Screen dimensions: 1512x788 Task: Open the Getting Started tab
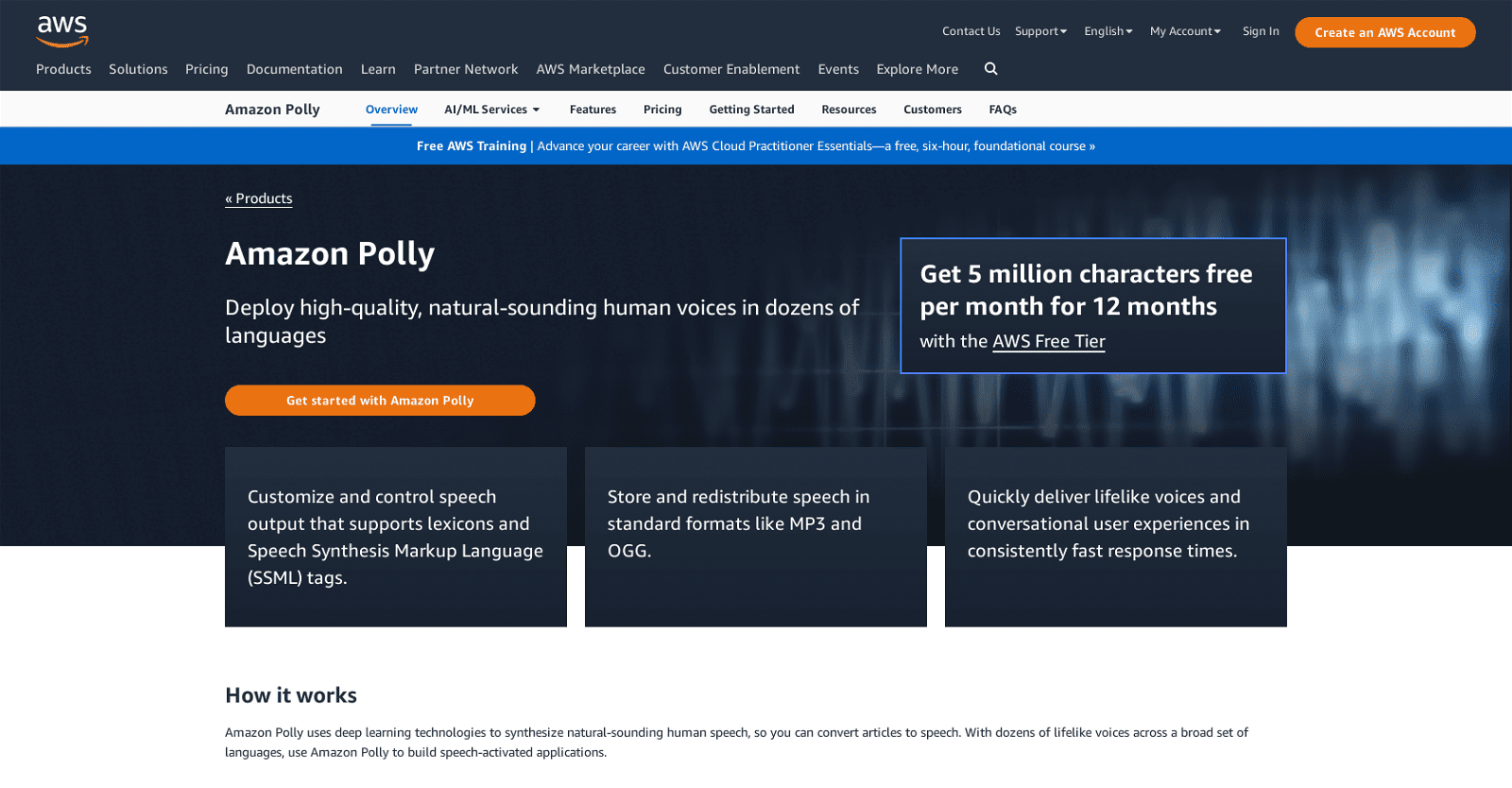[751, 110]
